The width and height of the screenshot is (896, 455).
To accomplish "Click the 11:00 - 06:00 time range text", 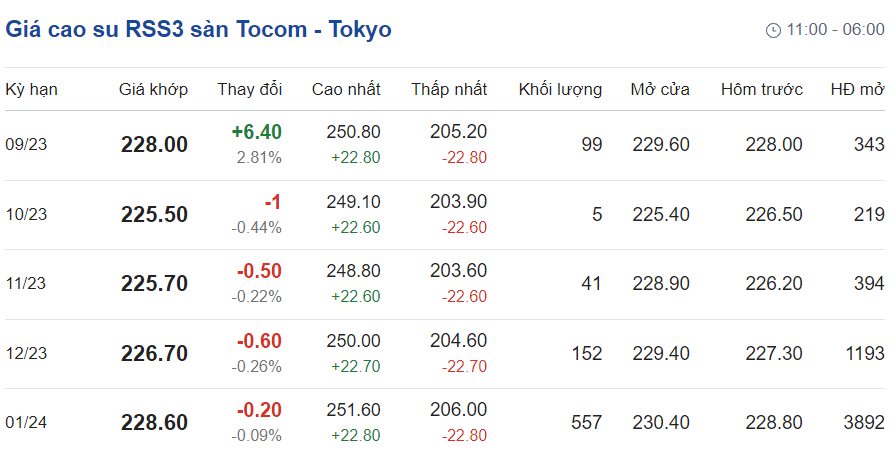I will click(x=835, y=30).
